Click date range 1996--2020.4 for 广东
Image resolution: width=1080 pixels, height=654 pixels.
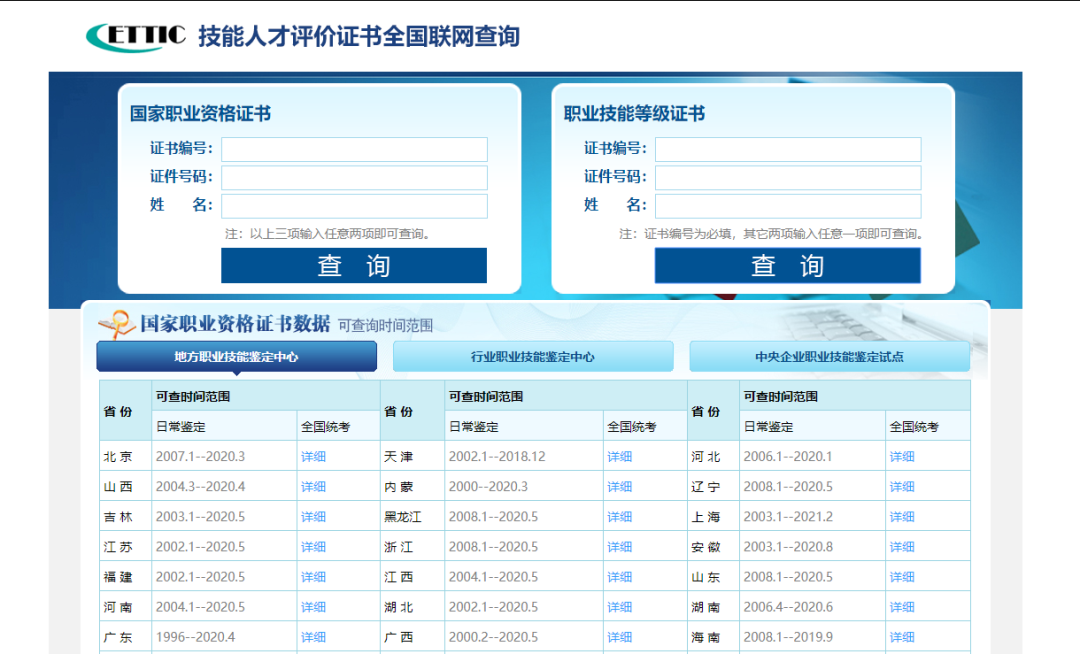point(196,637)
